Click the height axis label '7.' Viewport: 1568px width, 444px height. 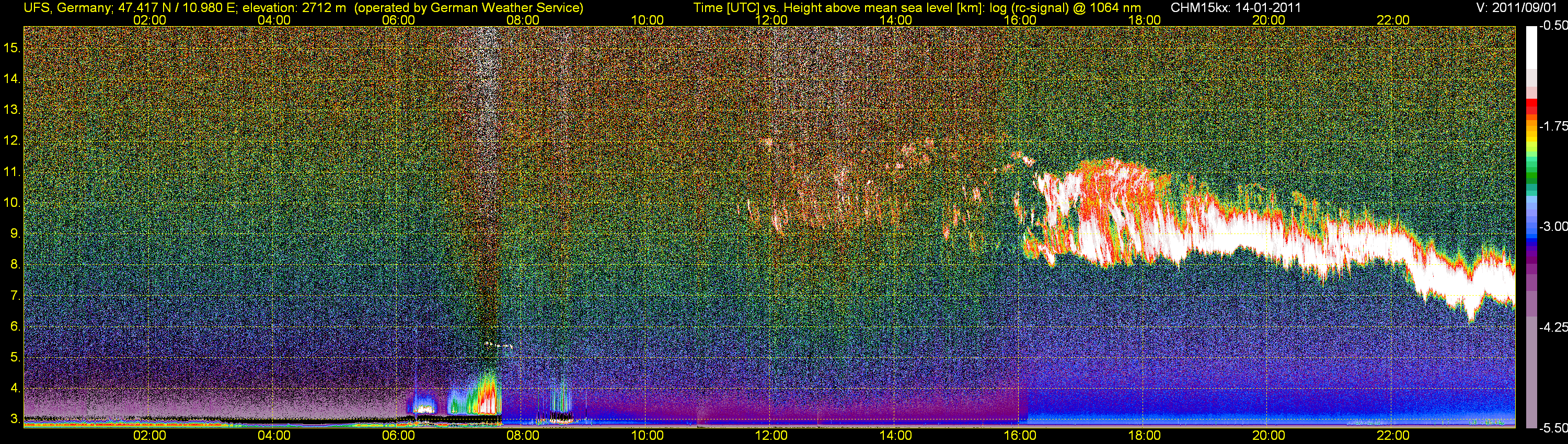(x=16, y=296)
